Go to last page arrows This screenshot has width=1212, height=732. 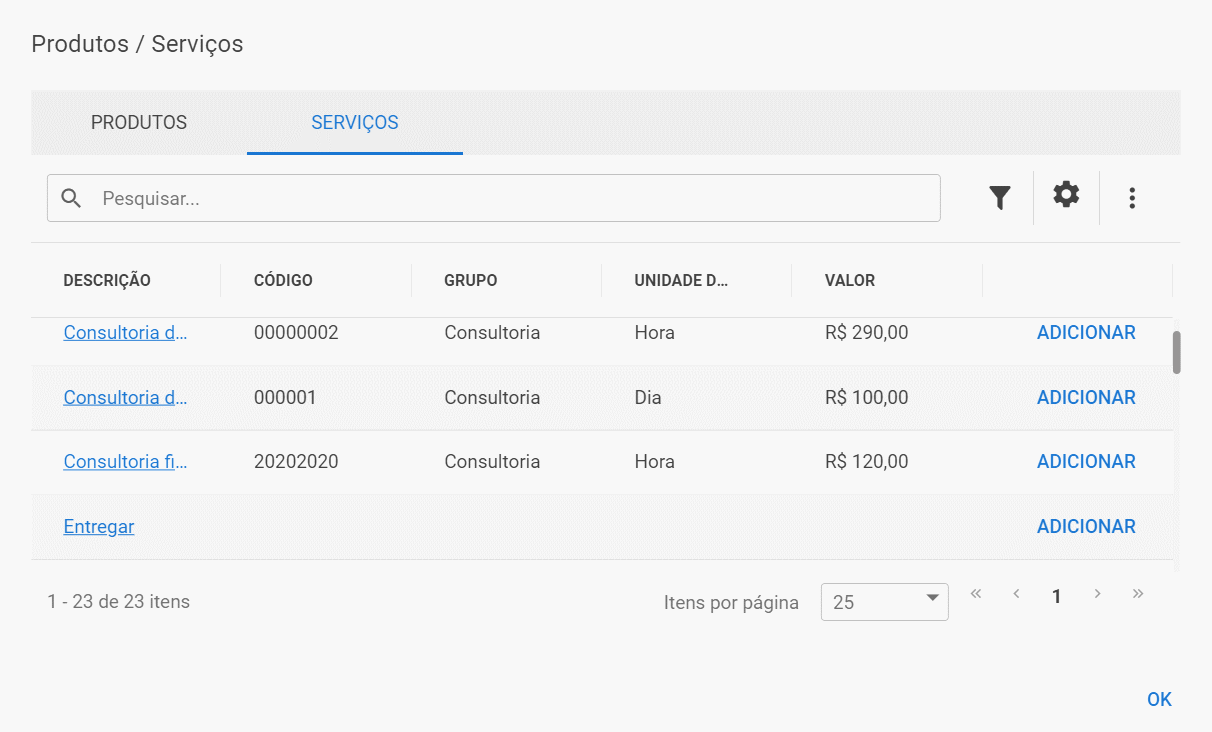(1138, 594)
